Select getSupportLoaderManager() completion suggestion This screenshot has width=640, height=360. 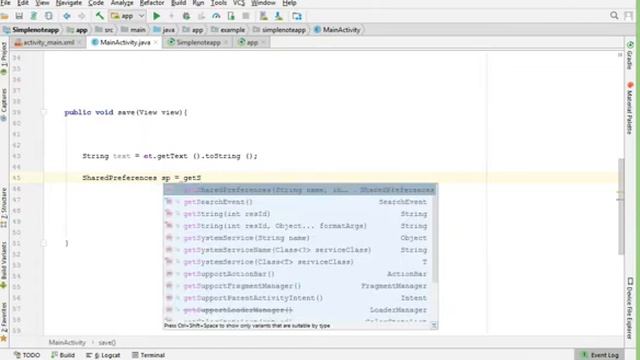[x=298, y=310]
